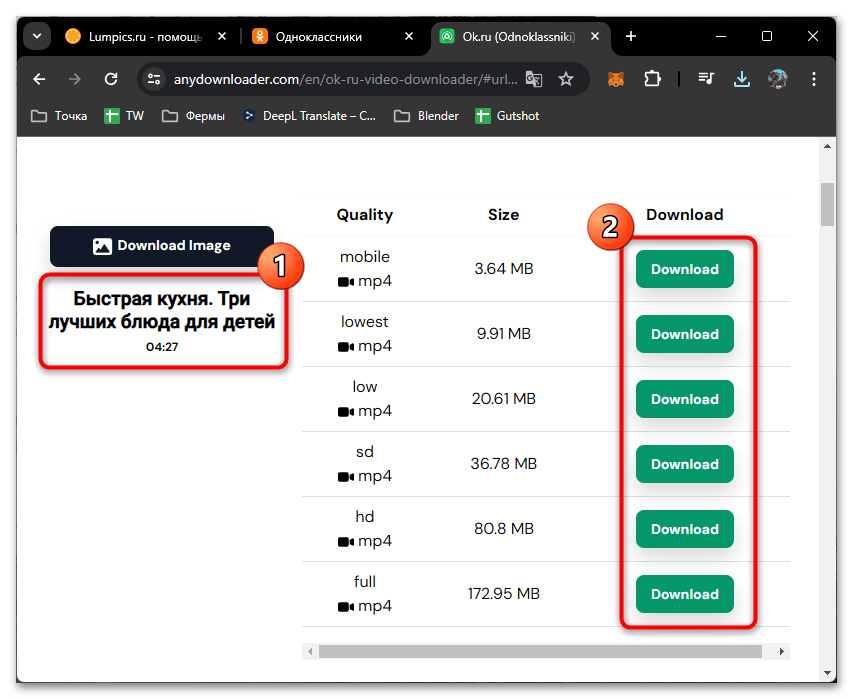Click the horizontal table scrollbar
The height and width of the screenshot is (699, 853).
[540, 652]
